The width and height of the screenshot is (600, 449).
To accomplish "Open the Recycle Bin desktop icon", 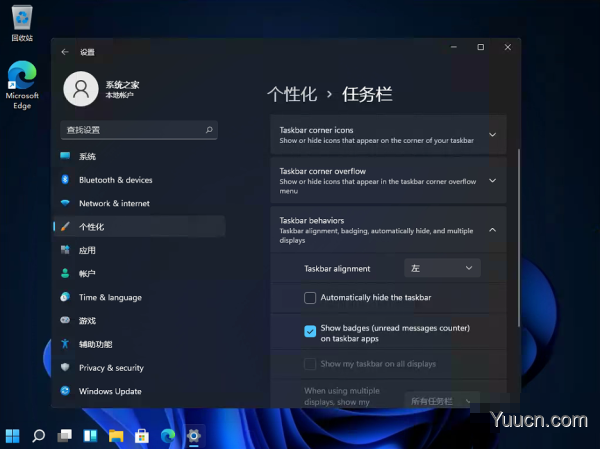I will (x=22, y=23).
